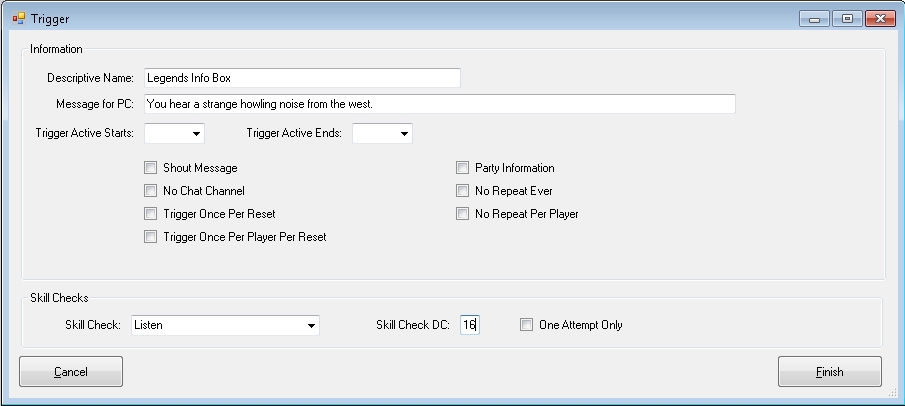
Task: Tick the Party Information checkbox
Action: tap(463, 168)
